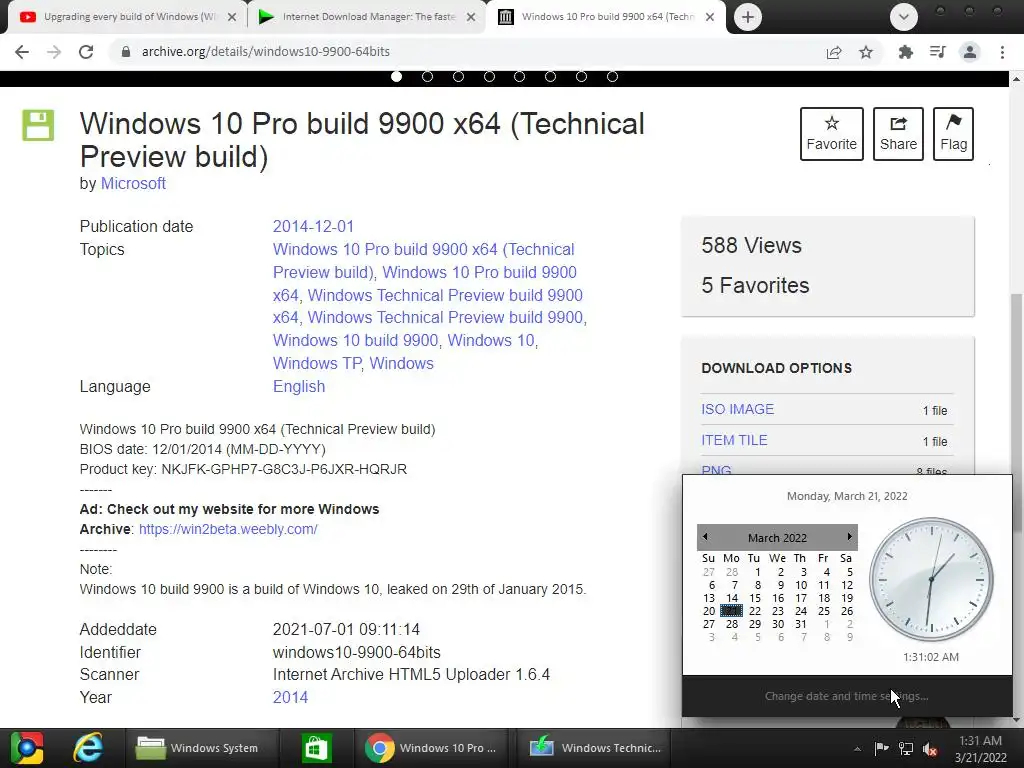Select the seventh carousel dot
The height and width of the screenshot is (768, 1024).
point(581,76)
